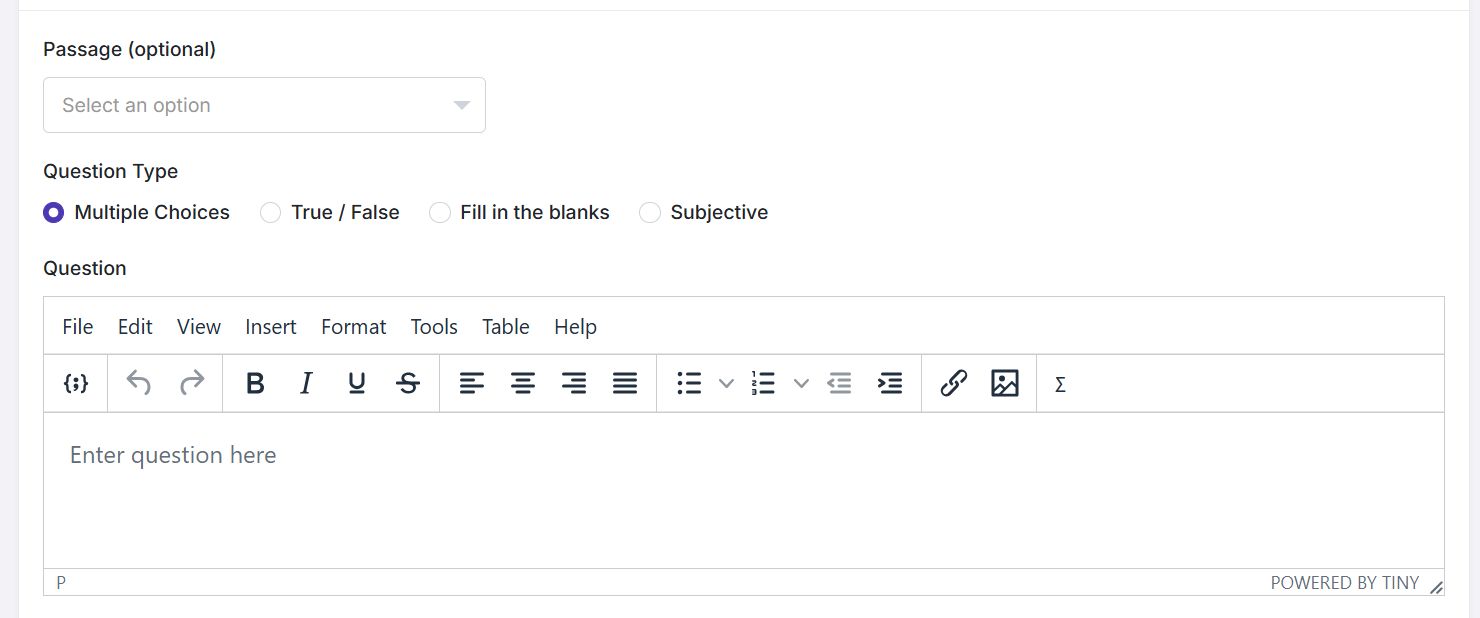Click the sigma formula icon
This screenshot has width=1480, height=618.
point(1060,384)
